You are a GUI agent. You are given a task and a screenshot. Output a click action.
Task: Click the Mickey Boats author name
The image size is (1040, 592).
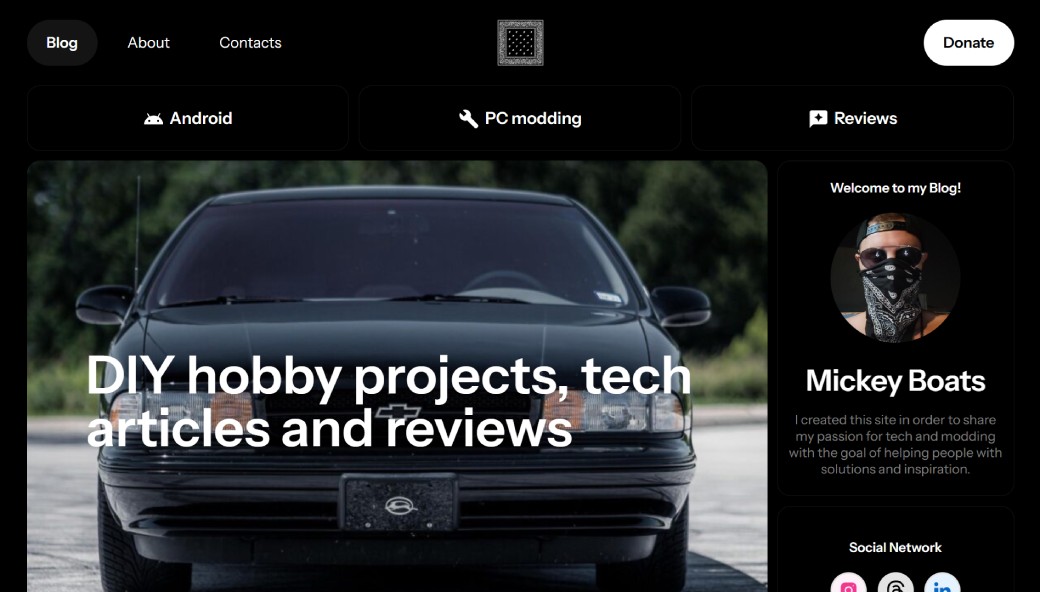pos(895,381)
